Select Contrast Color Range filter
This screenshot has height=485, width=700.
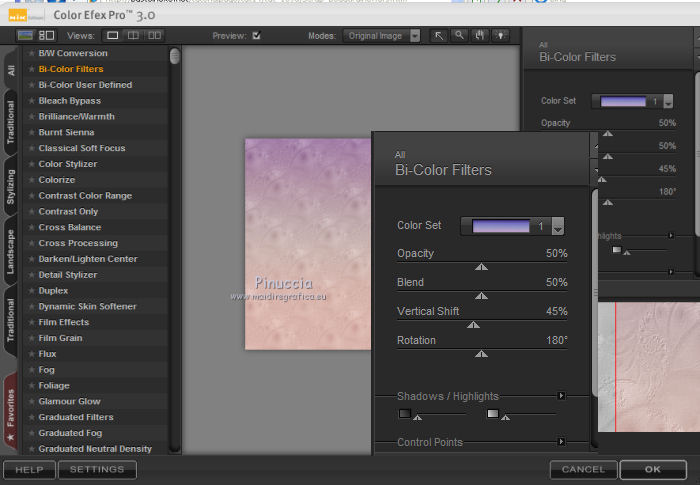coord(85,196)
